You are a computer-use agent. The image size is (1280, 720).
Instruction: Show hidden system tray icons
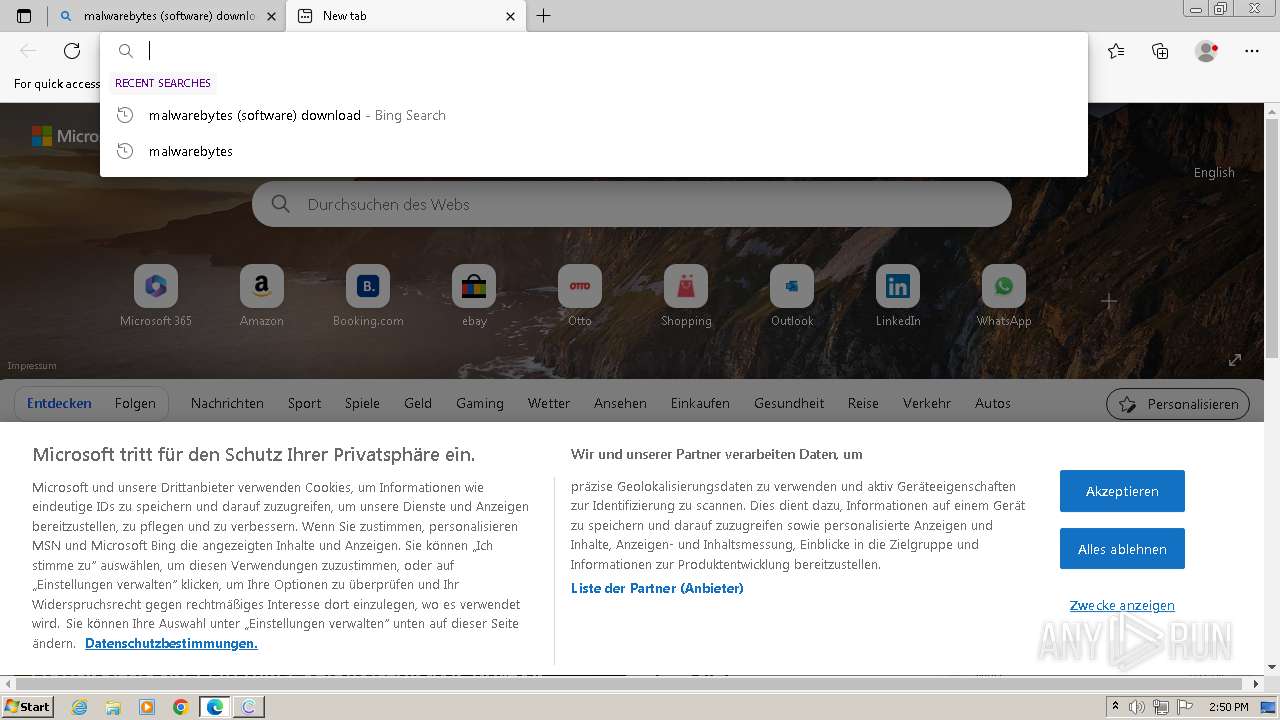[x=1115, y=707]
